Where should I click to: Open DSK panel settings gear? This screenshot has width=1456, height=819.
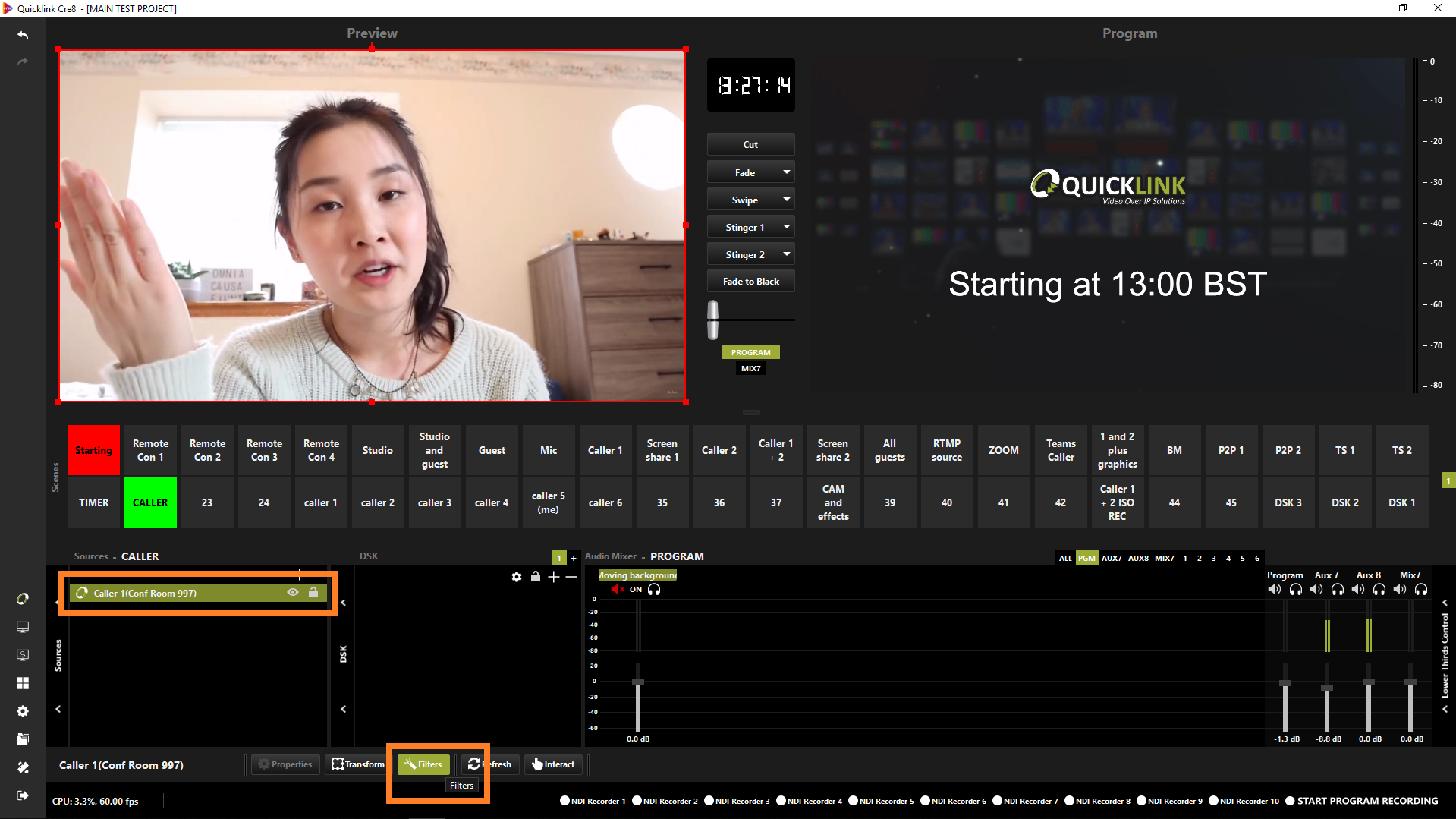517,577
